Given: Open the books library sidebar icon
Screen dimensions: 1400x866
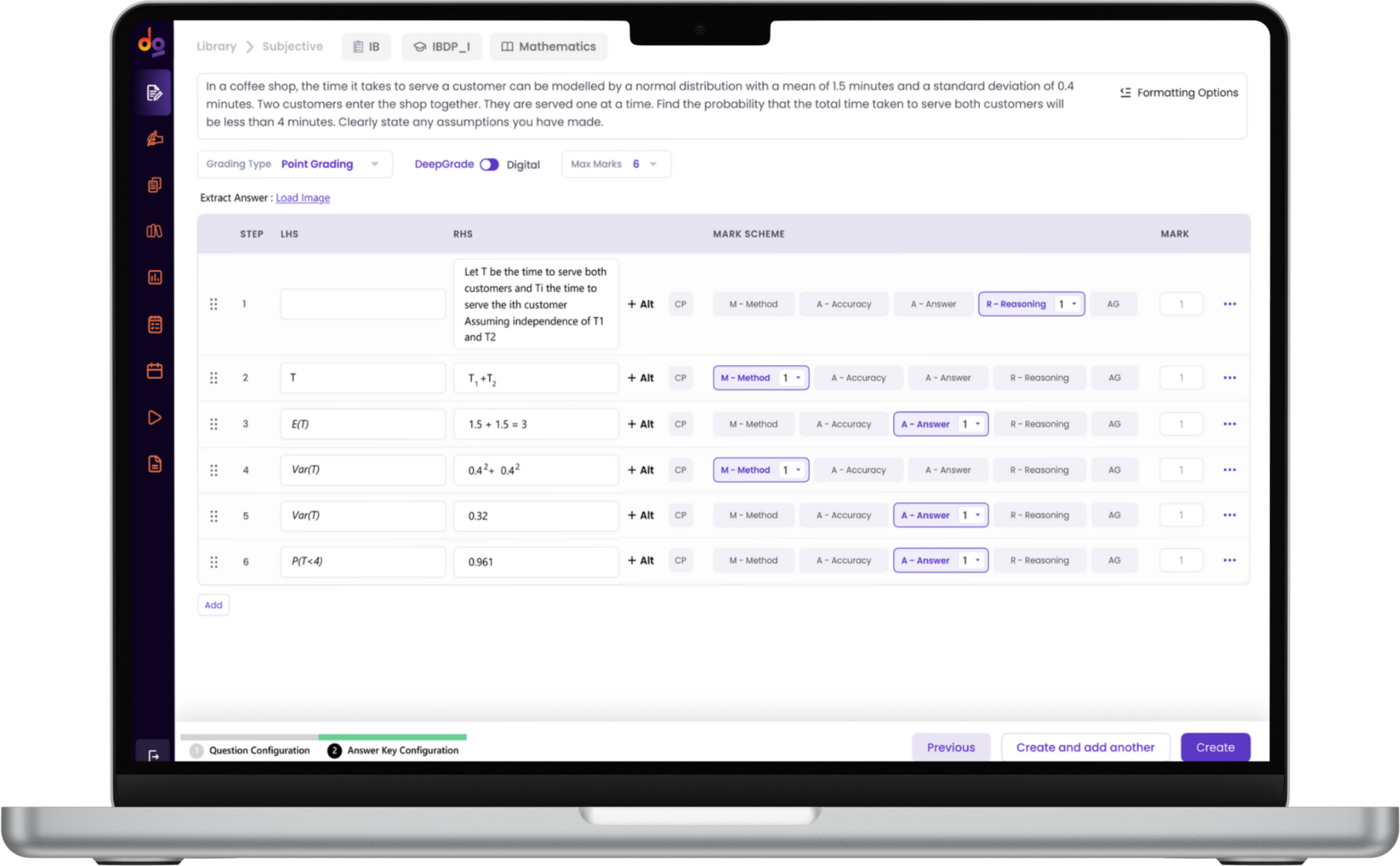Looking at the screenshot, I should pyautogui.click(x=154, y=231).
